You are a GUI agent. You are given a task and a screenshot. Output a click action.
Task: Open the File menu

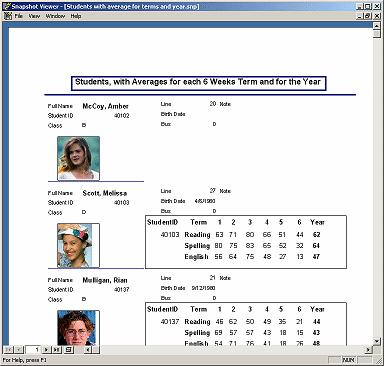point(19,16)
